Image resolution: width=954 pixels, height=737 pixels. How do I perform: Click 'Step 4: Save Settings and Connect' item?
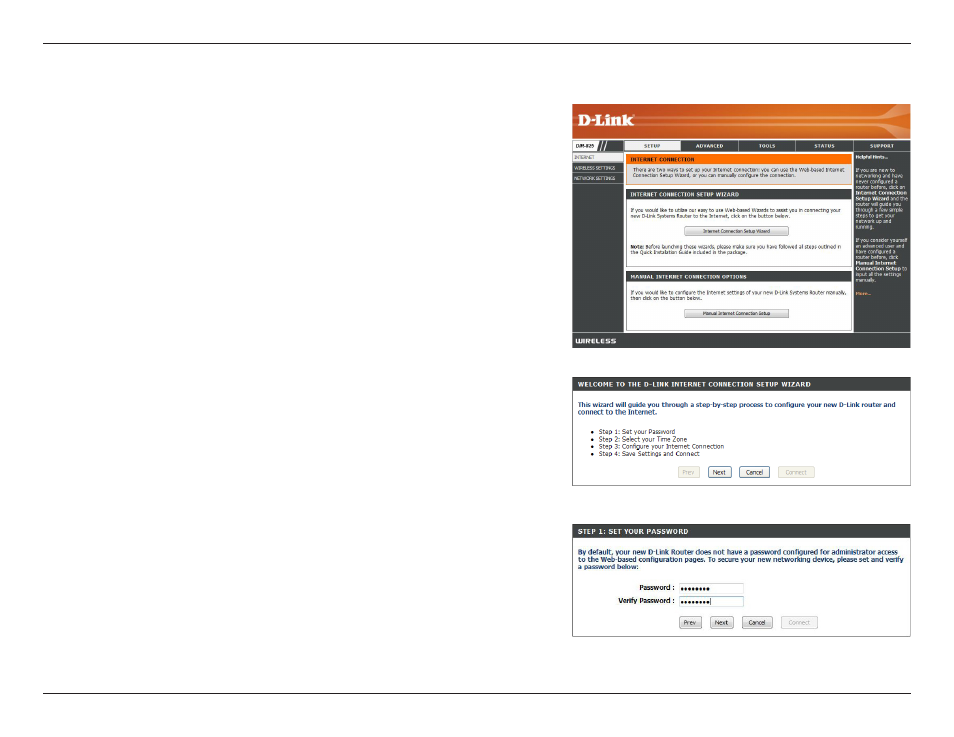(x=649, y=454)
